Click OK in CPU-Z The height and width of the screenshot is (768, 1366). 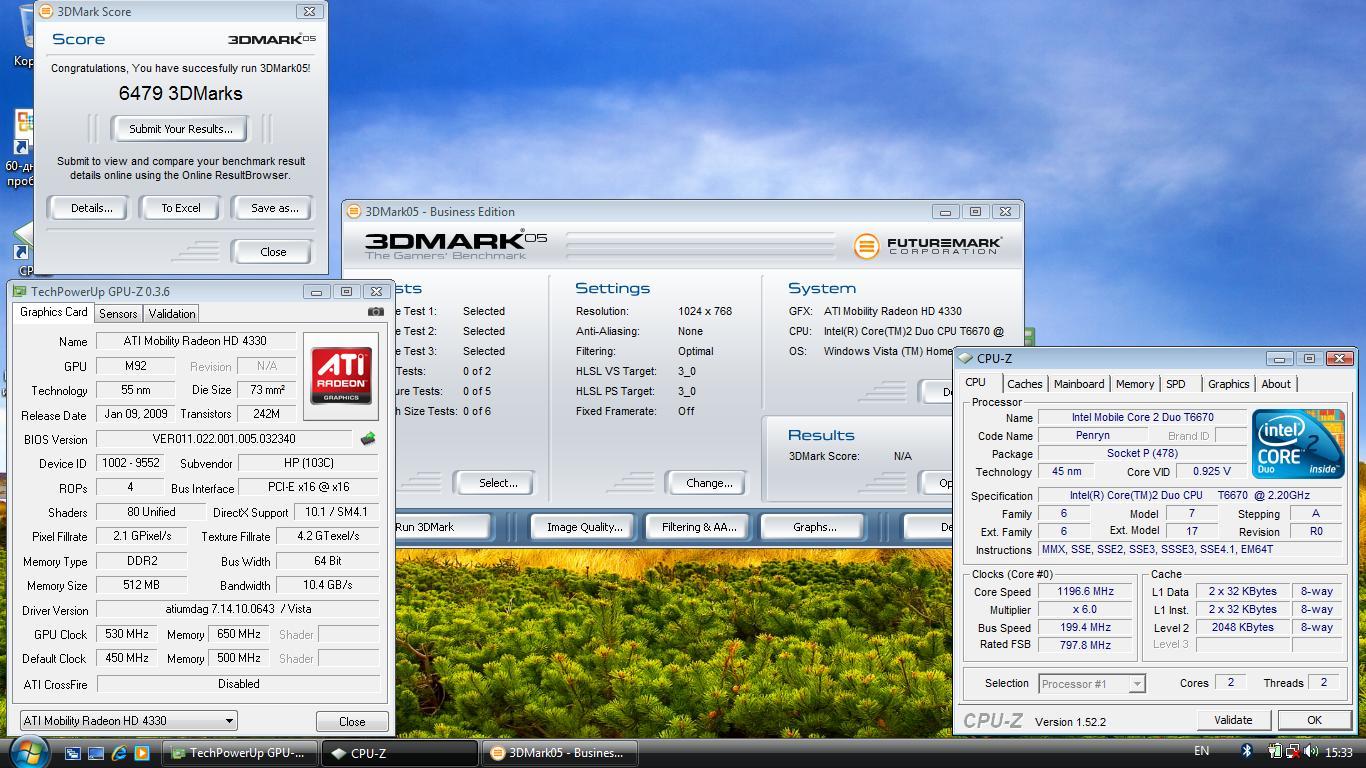[x=1314, y=720]
